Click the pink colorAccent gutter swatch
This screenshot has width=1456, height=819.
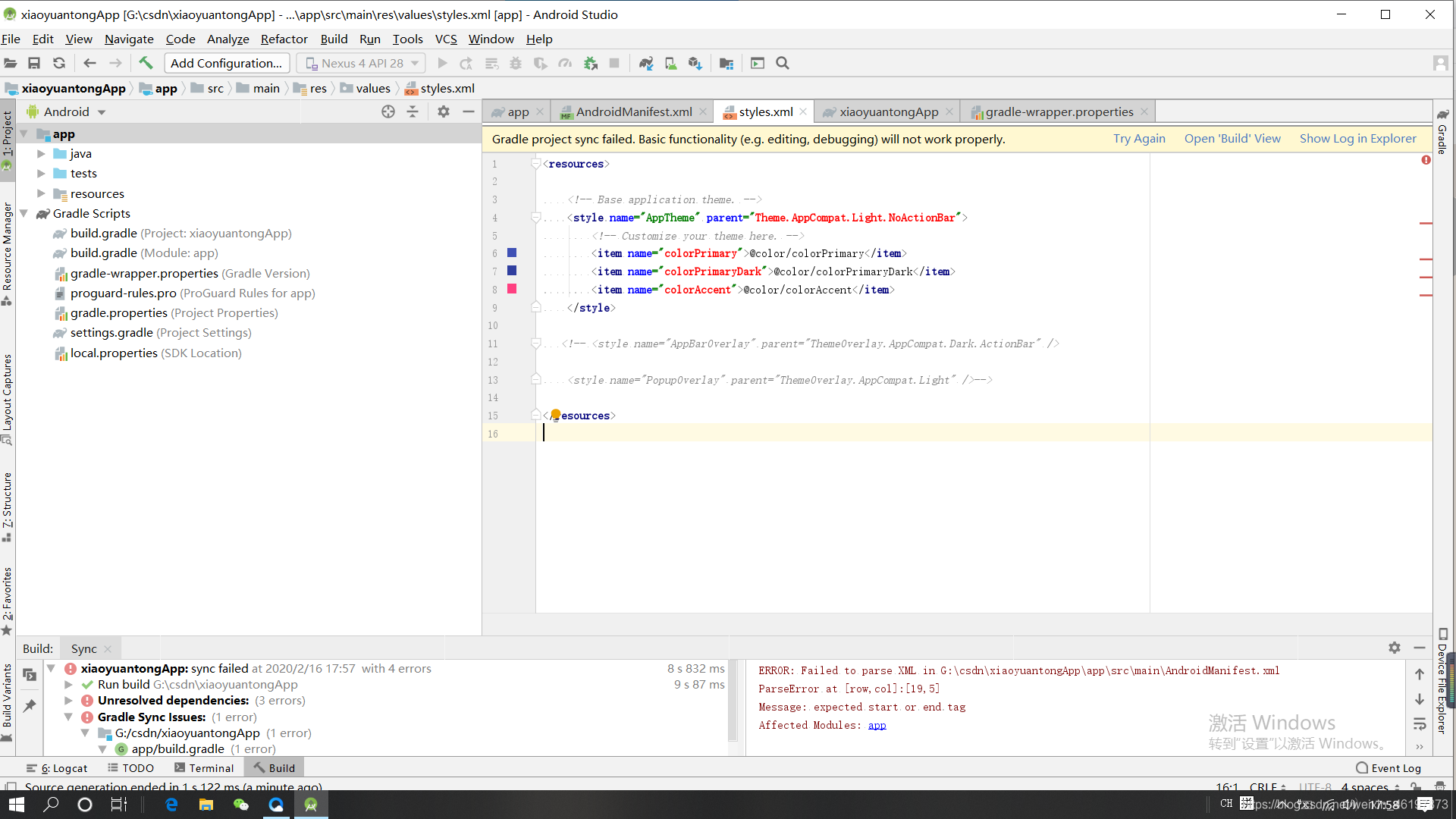[512, 289]
